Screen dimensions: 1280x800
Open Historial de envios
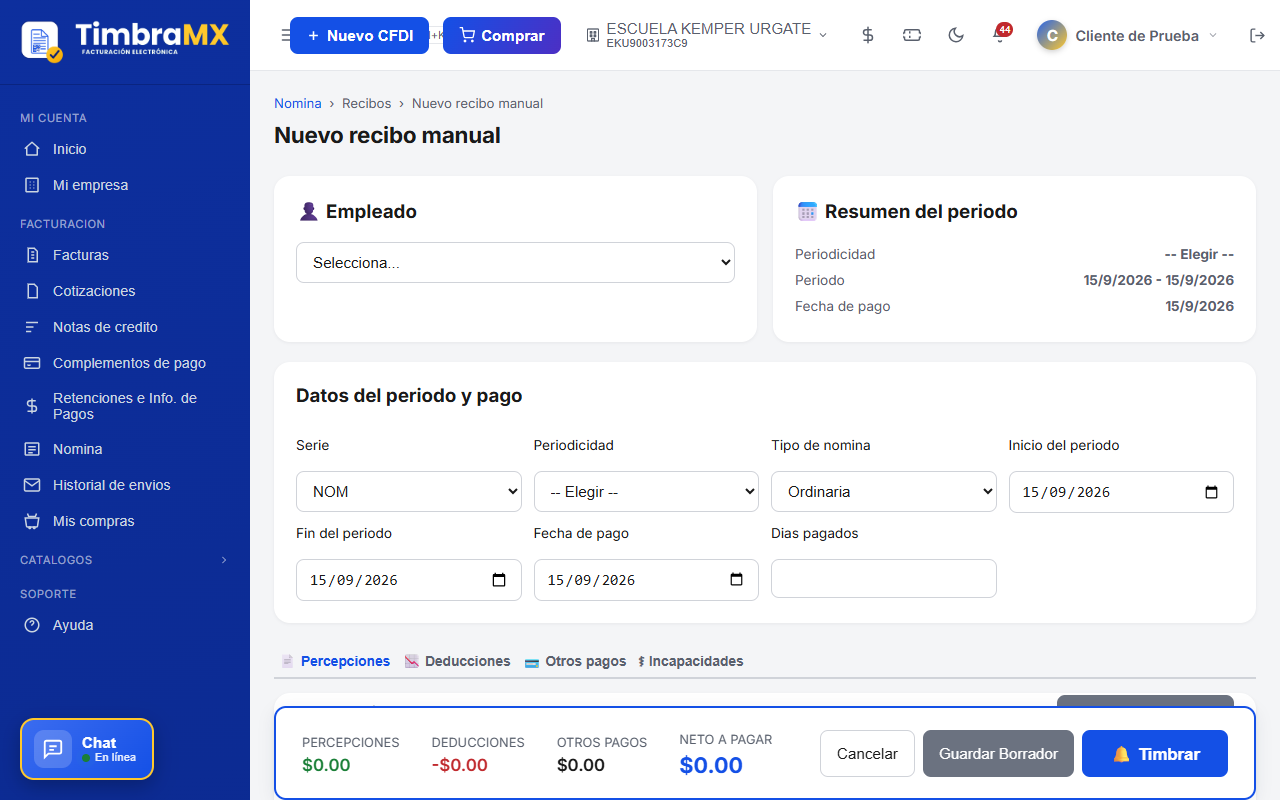pos(125,485)
